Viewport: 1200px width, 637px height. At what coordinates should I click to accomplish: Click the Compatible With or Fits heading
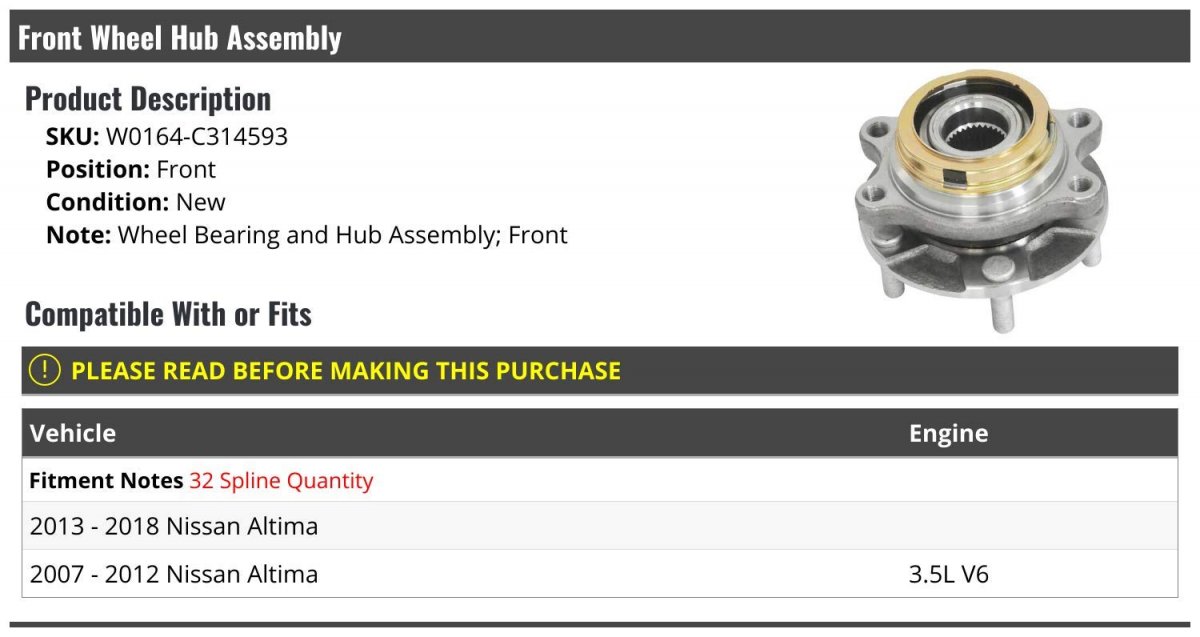pos(168,314)
